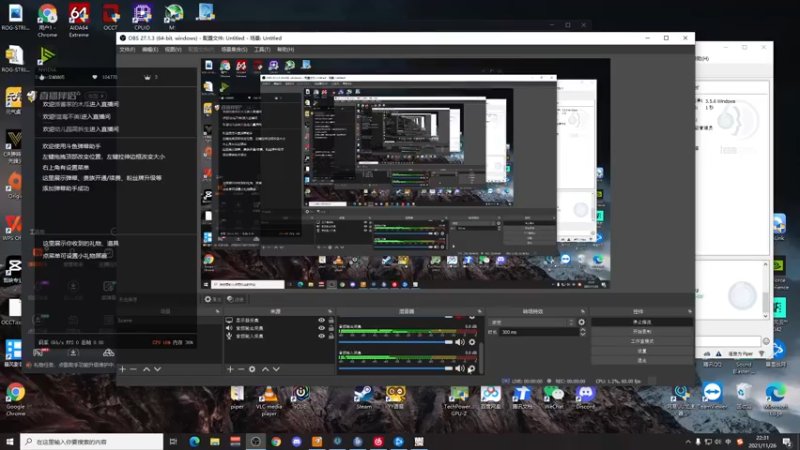Image resolution: width=800 pixels, height=450 pixels.
Task: Add a new scene with the plus icon
Action: click(122, 369)
